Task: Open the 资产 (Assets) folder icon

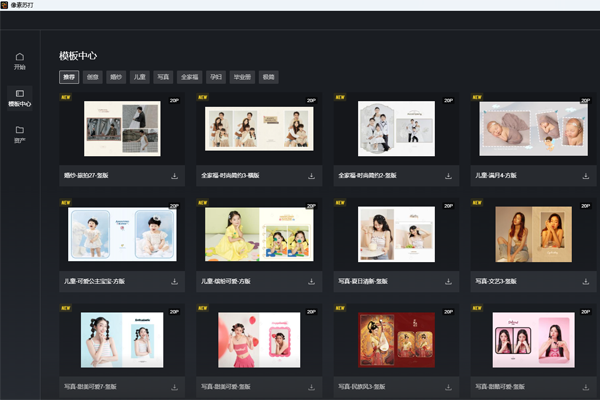Action: [x=20, y=132]
